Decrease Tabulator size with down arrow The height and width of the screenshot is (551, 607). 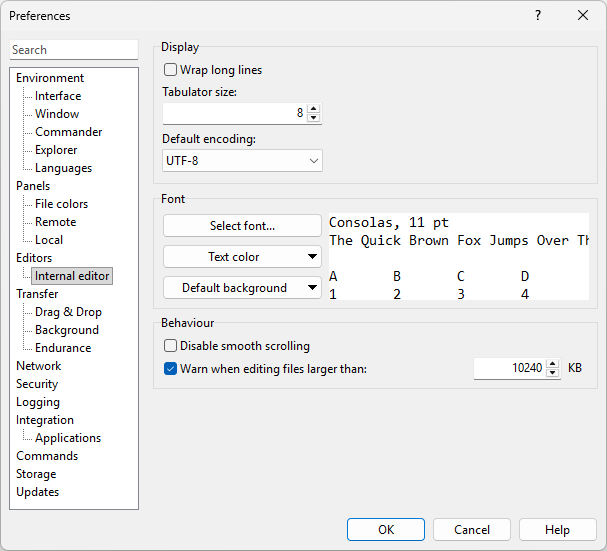(314, 118)
